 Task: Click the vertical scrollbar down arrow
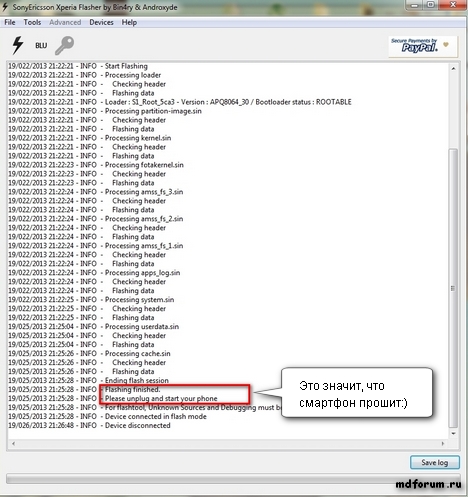pyautogui.click(x=453, y=434)
